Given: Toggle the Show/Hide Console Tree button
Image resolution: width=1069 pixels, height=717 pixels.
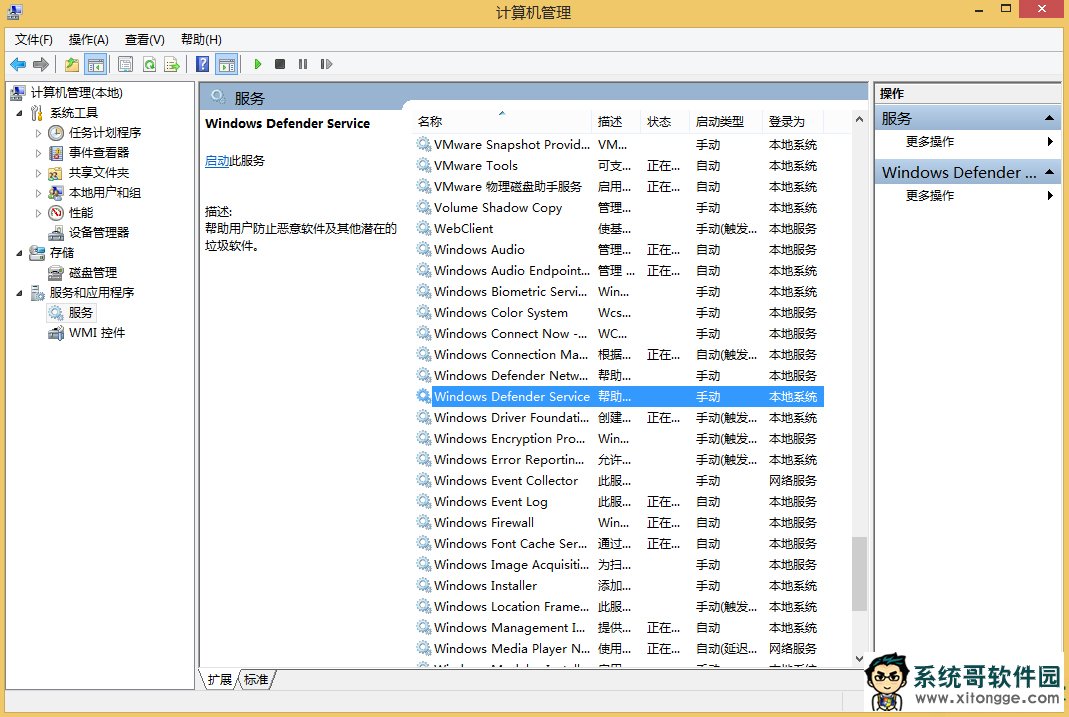Looking at the screenshot, I should coord(96,64).
